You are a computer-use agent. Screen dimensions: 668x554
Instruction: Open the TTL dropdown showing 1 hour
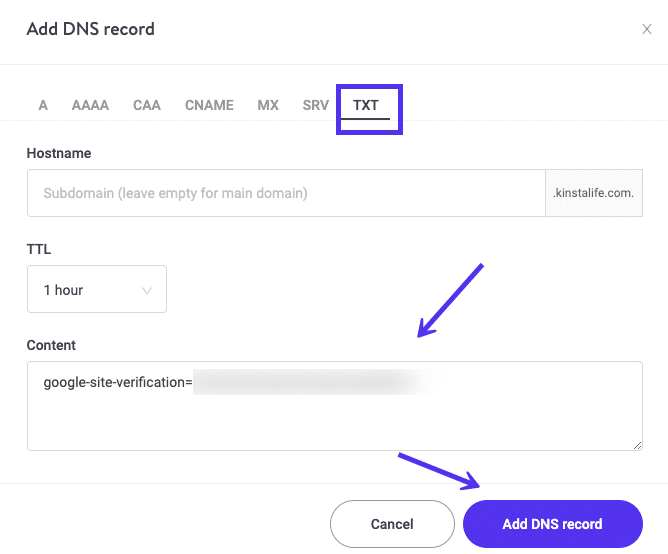click(96, 290)
